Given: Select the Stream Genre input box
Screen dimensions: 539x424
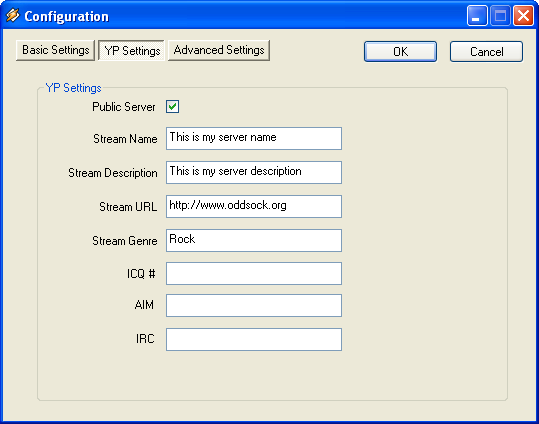Looking at the screenshot, I should click(x=254, y=240).
